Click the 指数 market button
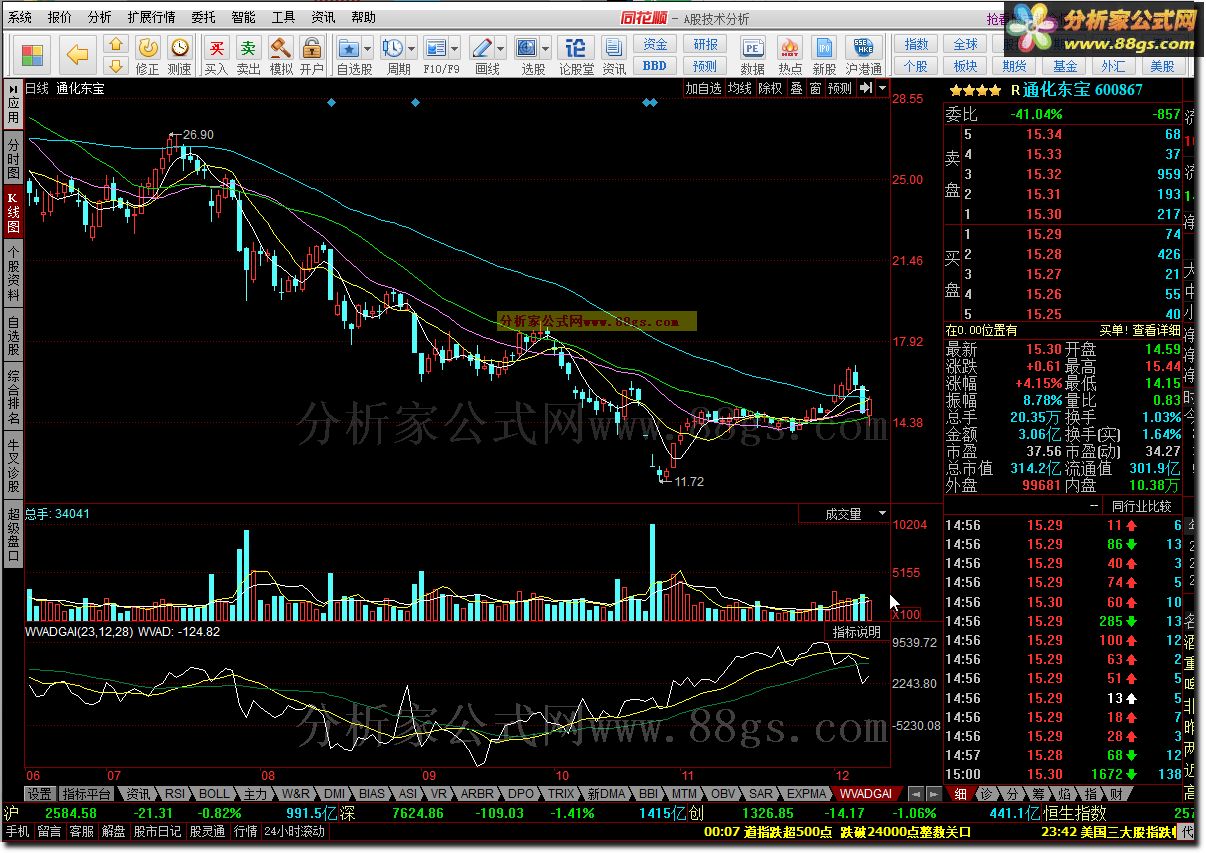The image size is (1206, 853). pos(916,45)
